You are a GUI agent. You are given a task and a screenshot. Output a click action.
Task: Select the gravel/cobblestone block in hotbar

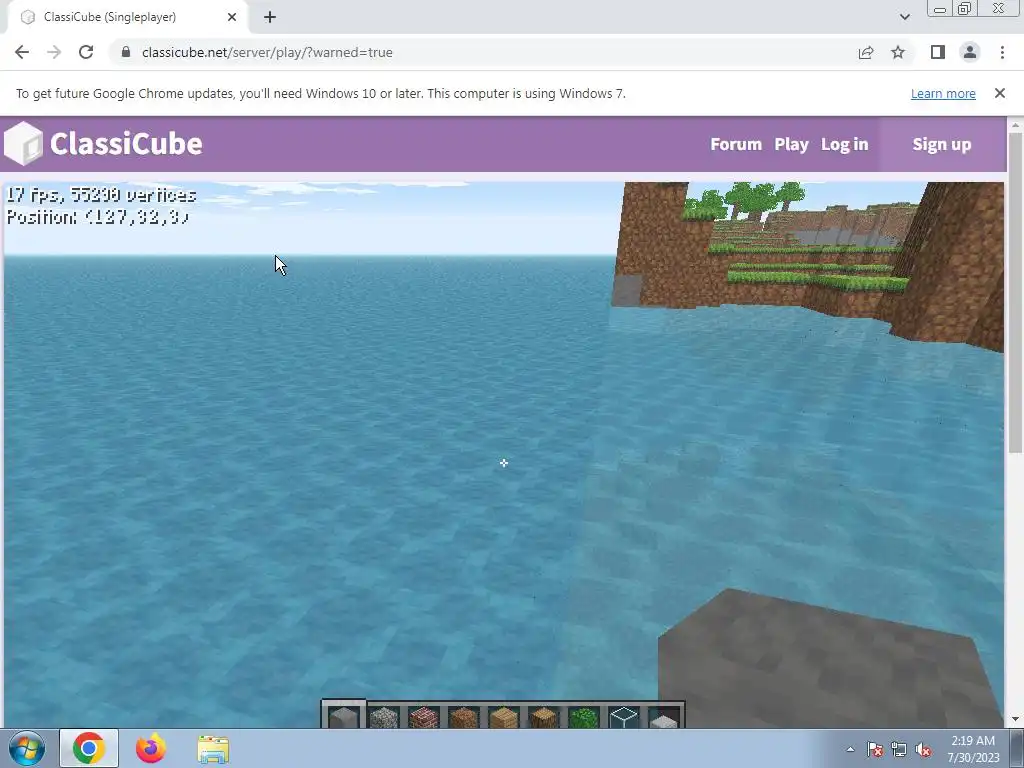click(383, 717)
